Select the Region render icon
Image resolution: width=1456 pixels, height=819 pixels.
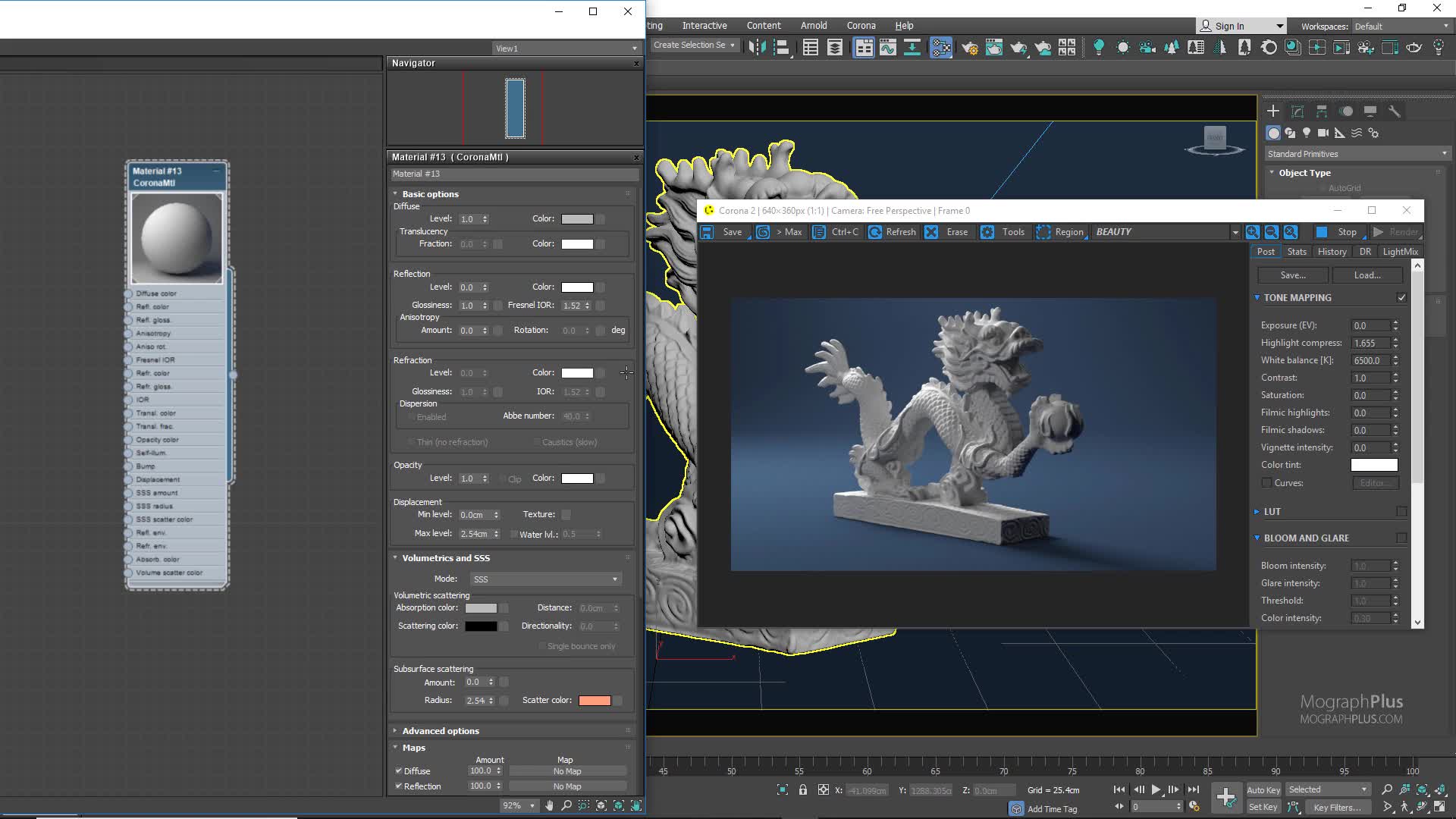[x=1043, y=232]
